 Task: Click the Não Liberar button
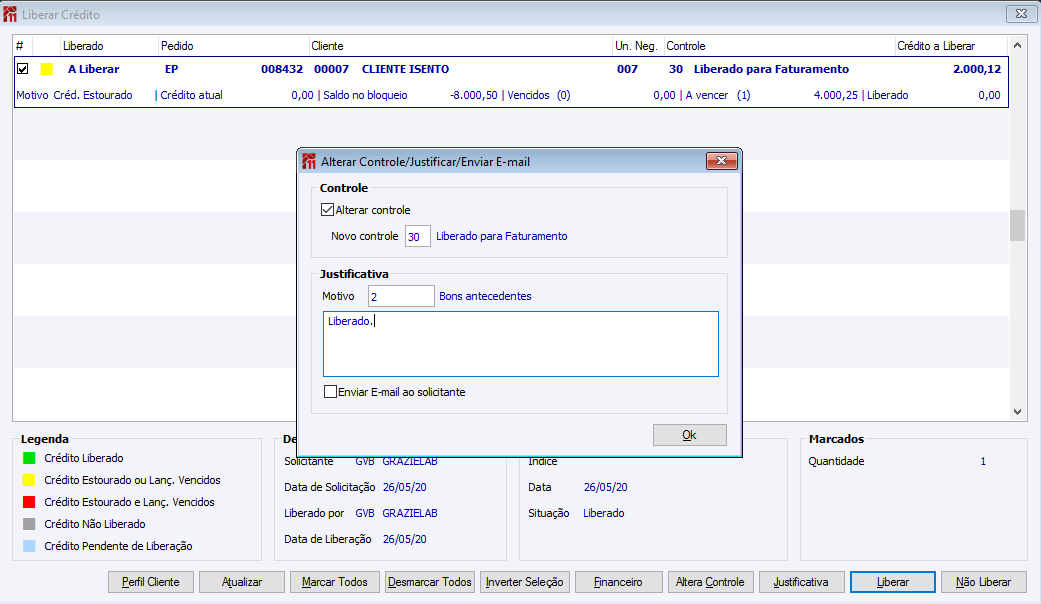pyautogui.click(x=983, y=582)
